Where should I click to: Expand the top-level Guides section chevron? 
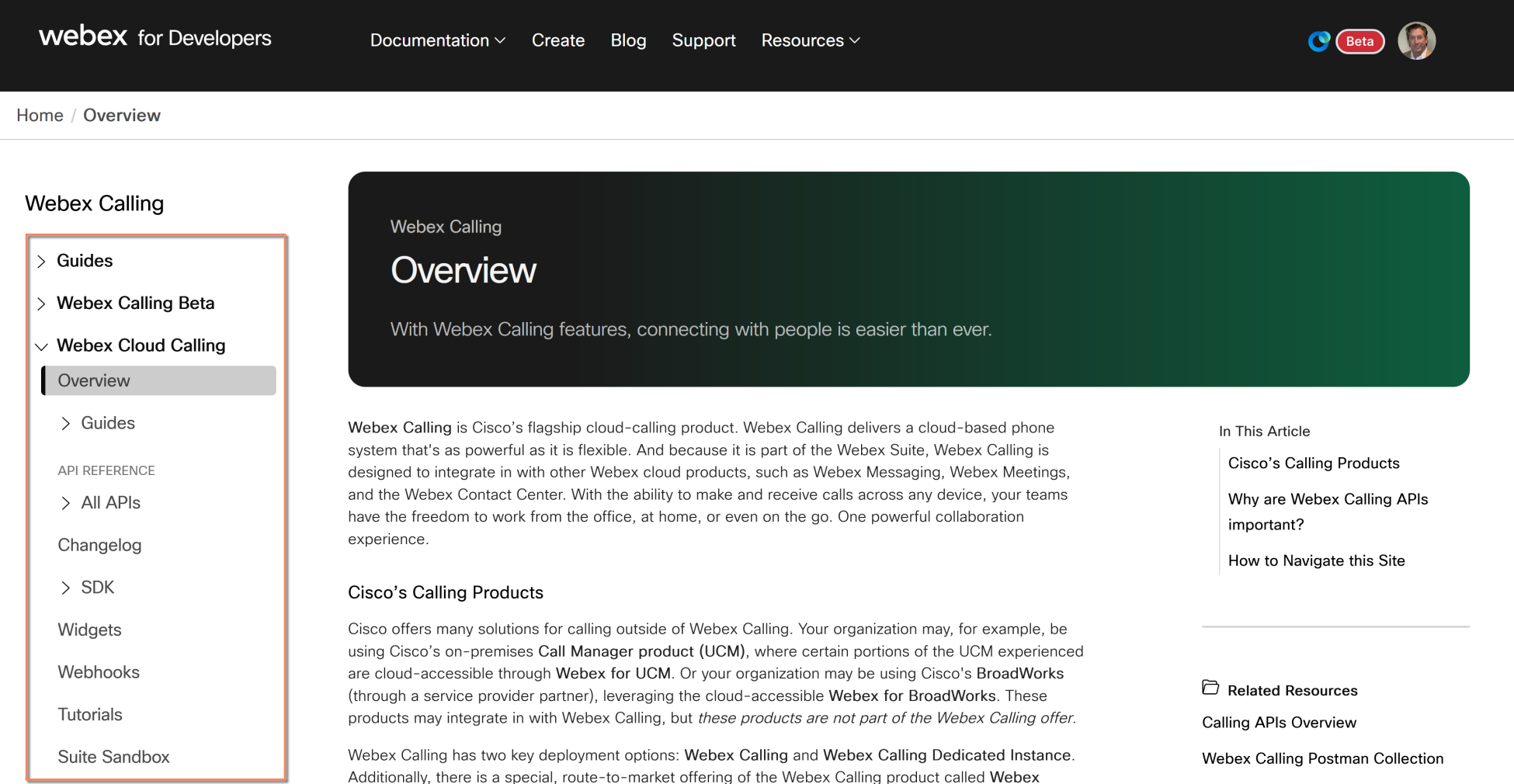pos(41,262)
